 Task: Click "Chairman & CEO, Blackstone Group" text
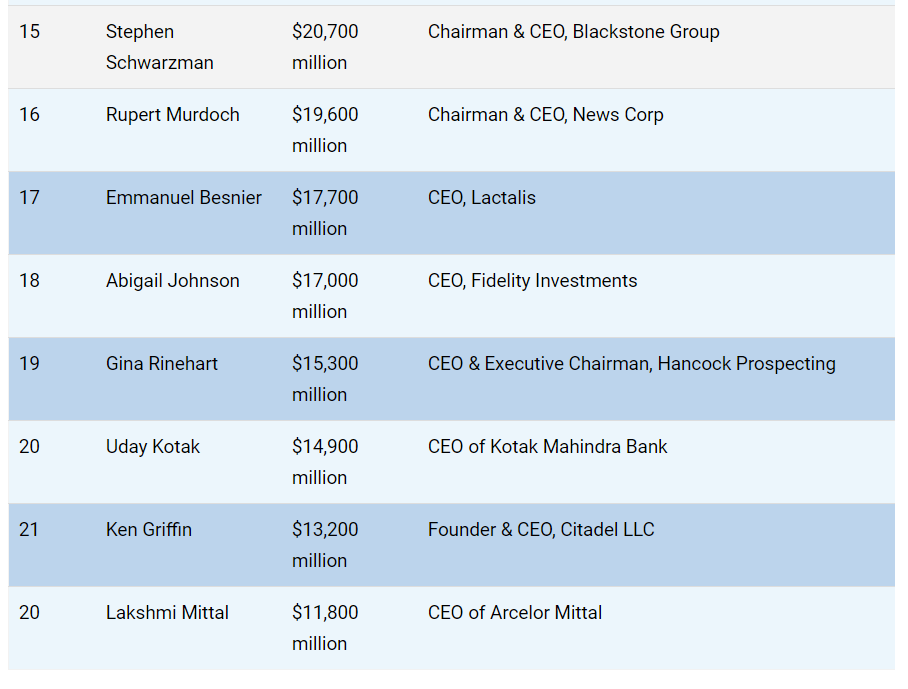[x=574, y=32]
